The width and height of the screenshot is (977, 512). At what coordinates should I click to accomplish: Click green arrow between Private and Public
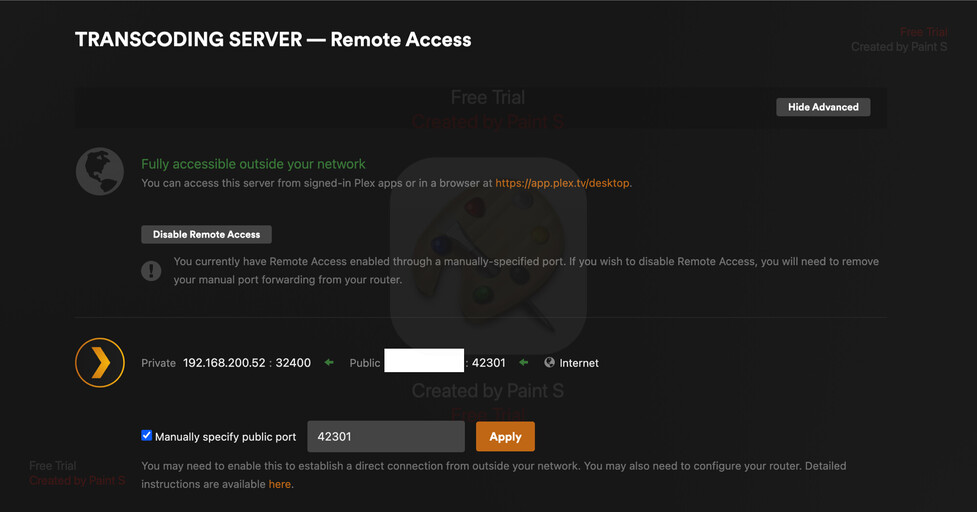click(329, 363)
